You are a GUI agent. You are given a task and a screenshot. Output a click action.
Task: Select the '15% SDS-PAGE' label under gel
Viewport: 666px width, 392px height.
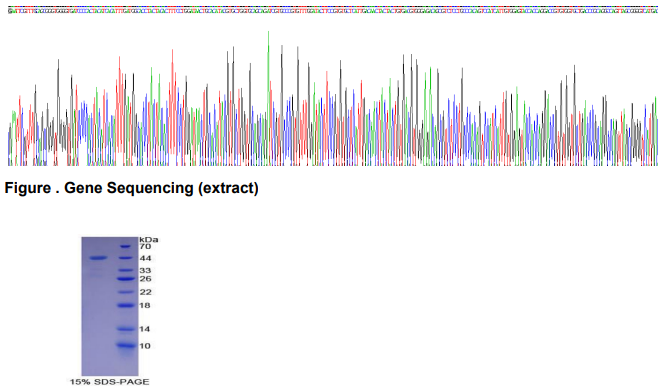[x=110, y=382]
